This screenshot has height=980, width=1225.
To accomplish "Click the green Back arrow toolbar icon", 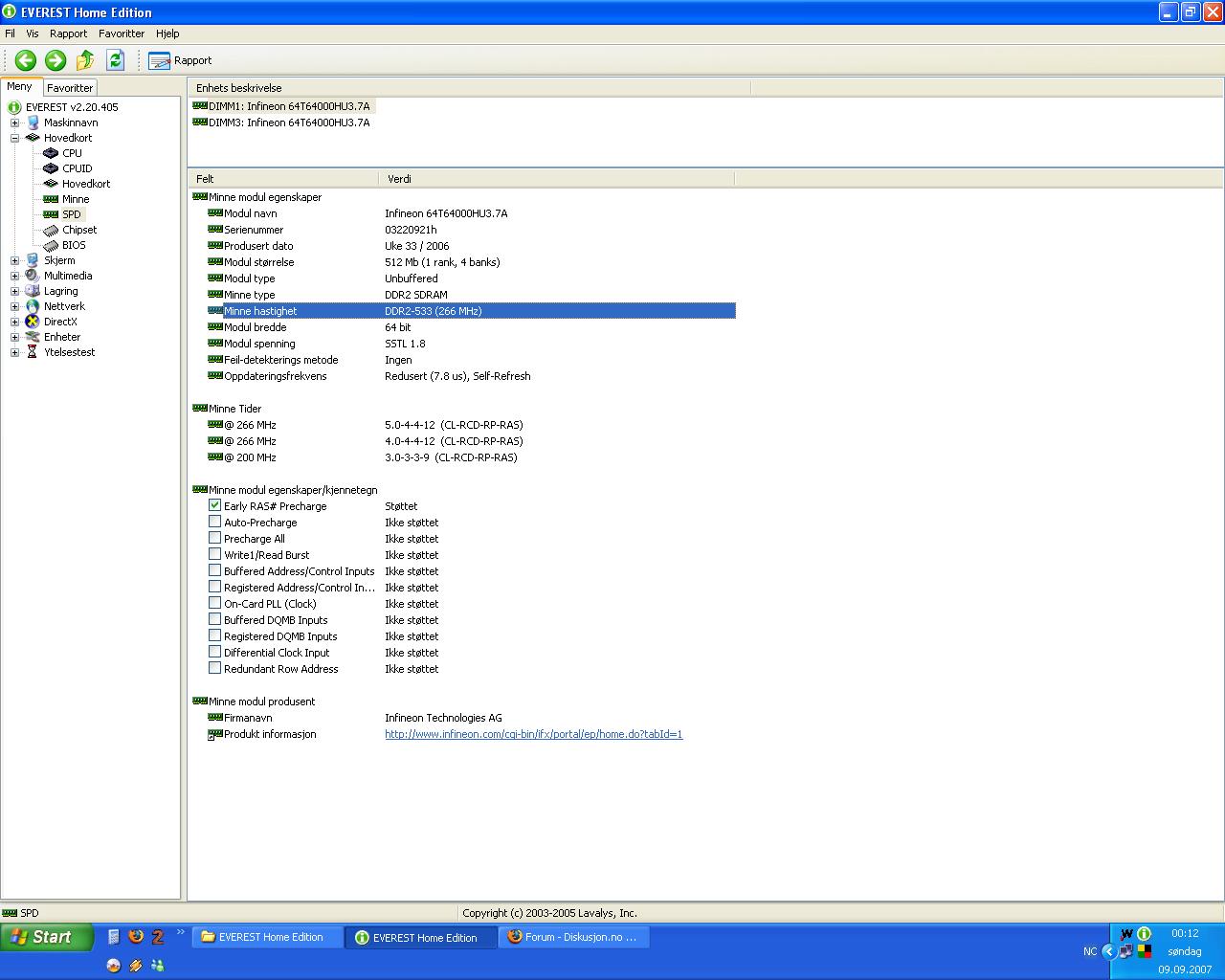I will coord(26,60).
